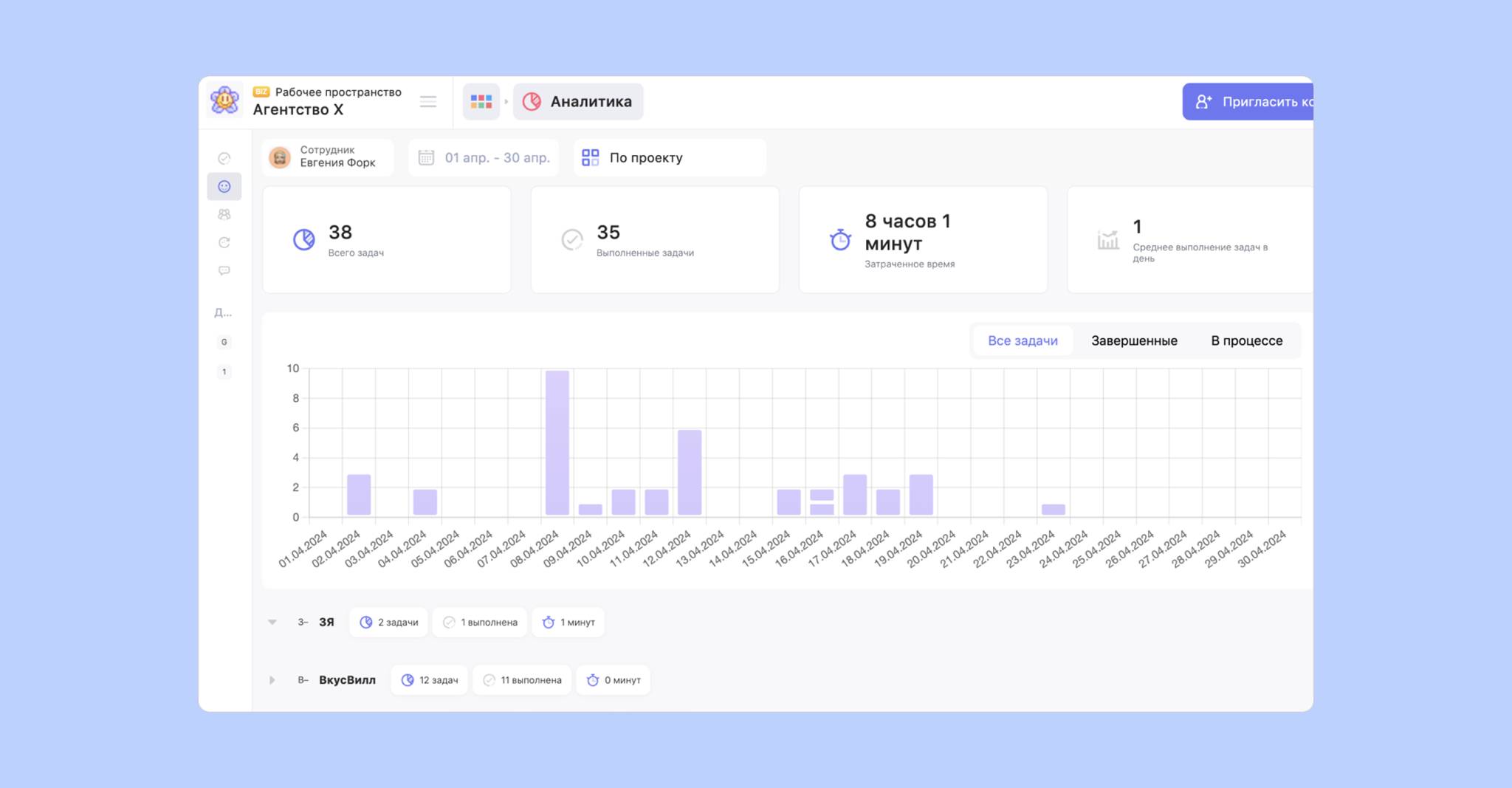1512x788 pixels.
Task: Open the 01 апр. - 30 апр. date range
Action: pyautogui.click(x=484, y=158)
